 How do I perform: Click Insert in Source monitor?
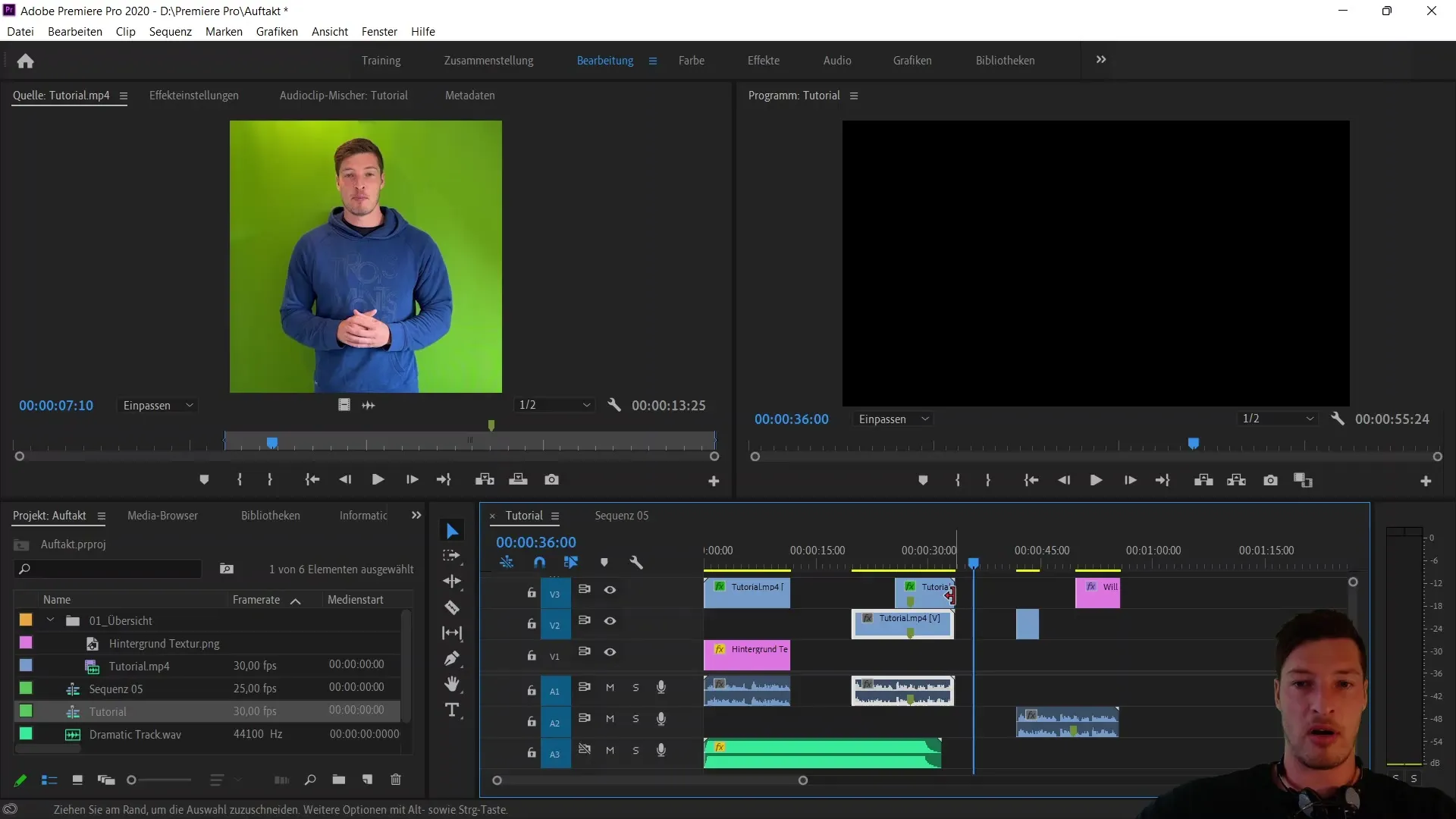(485, 479)
